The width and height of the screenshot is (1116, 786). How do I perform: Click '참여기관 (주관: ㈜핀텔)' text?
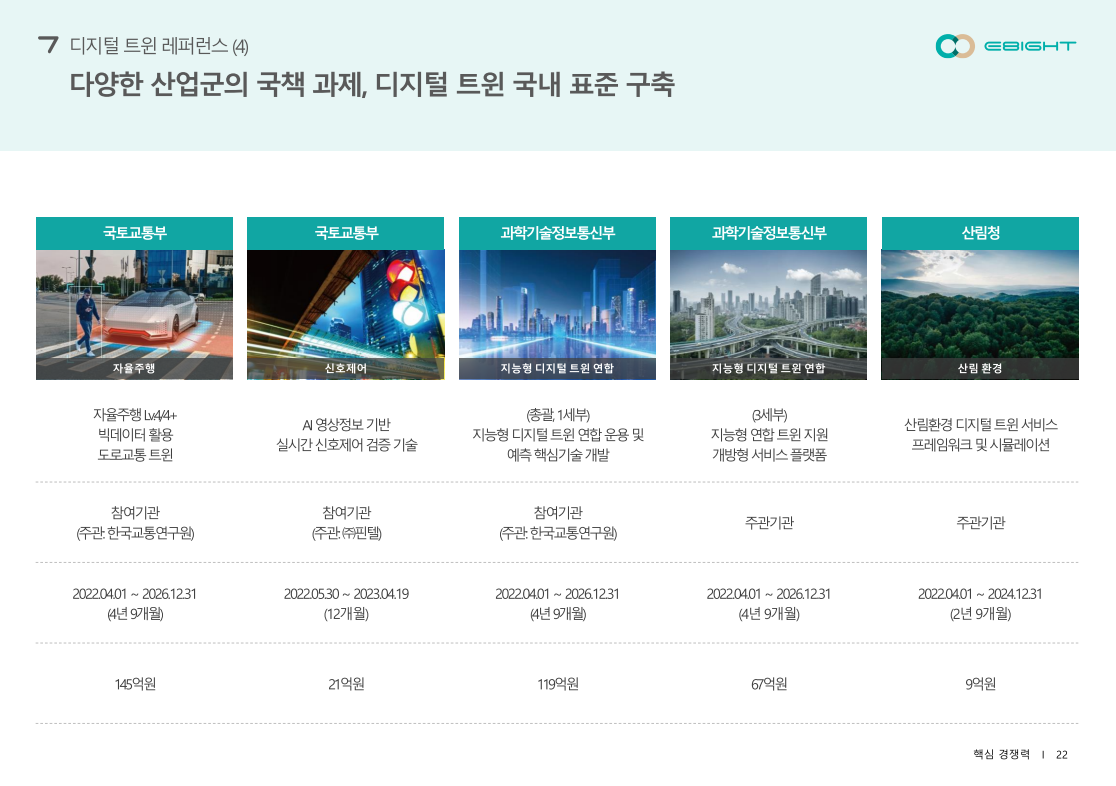[347, 523]
